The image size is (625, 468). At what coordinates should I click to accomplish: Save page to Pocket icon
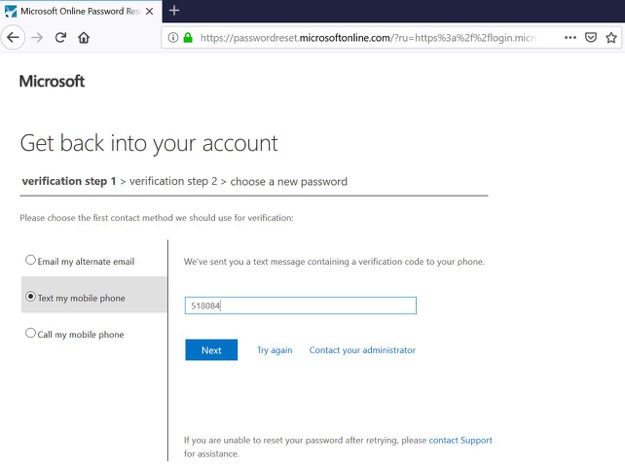pos(591,37)
